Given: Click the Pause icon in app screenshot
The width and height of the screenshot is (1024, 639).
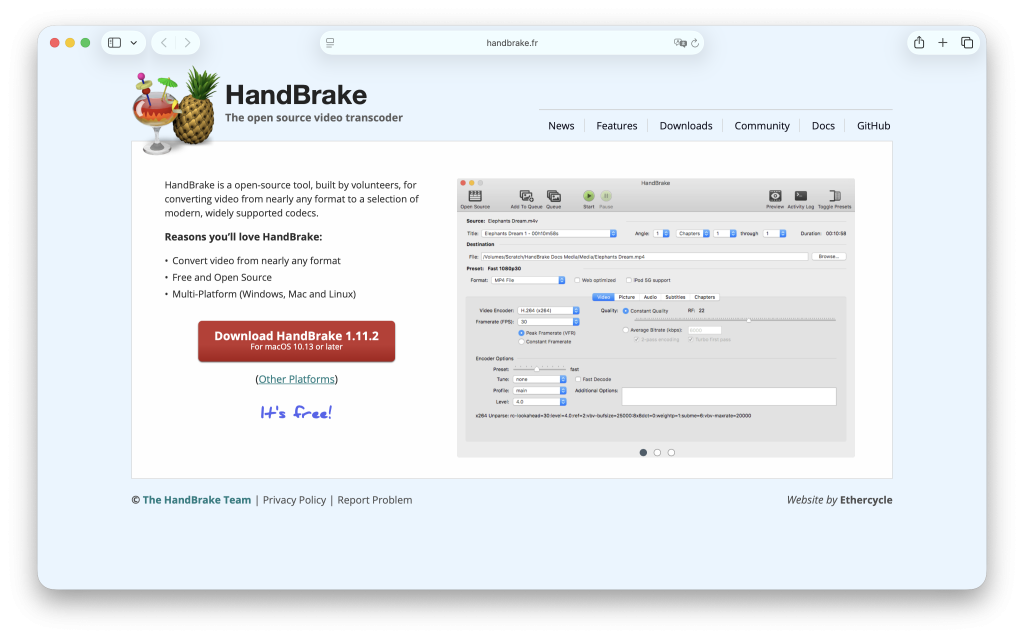Looking at the screenshot, I should tap(606, 198).
